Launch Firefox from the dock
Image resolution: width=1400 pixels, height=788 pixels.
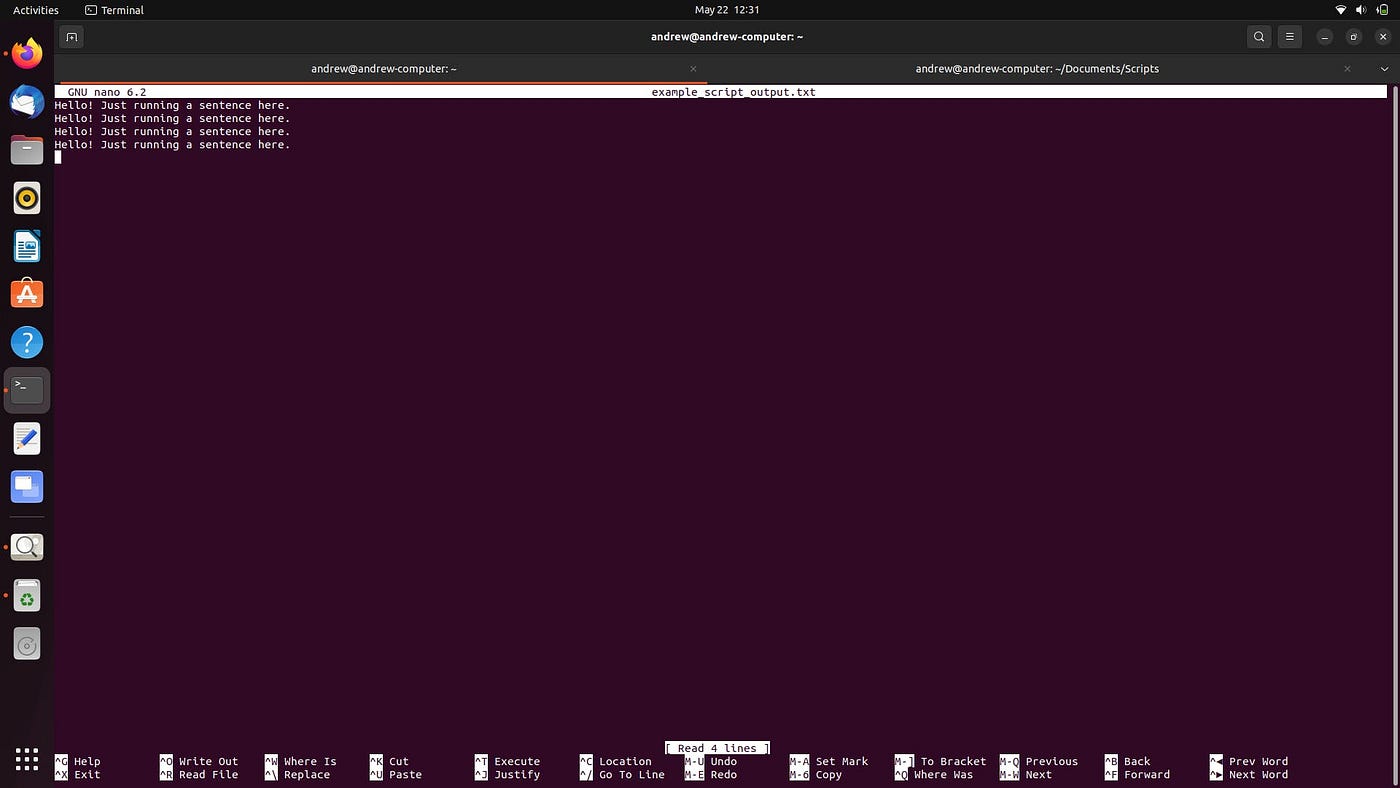[x=26, y=53]
